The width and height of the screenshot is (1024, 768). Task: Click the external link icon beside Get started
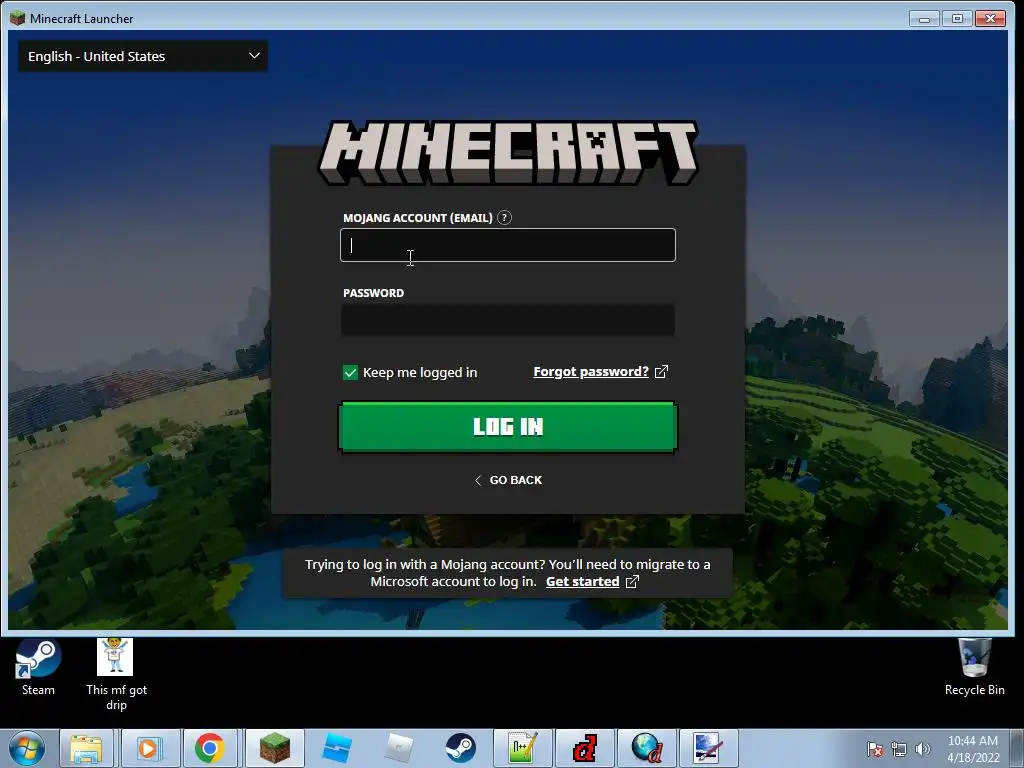(632, 581)
